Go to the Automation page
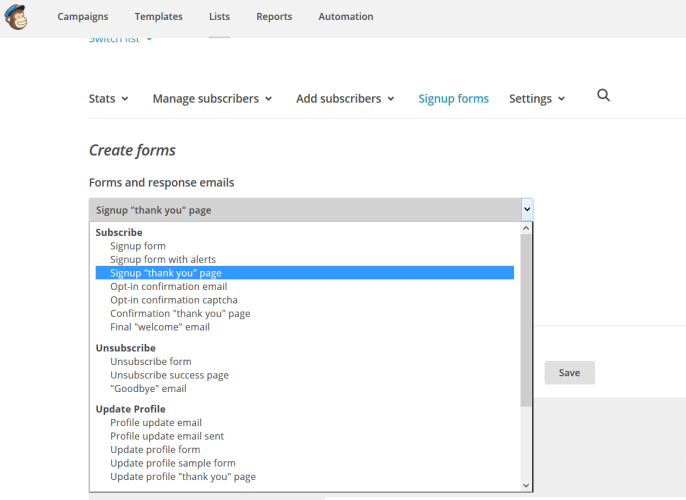The width and height of the screenshot is (686, 500). point(346,17)
